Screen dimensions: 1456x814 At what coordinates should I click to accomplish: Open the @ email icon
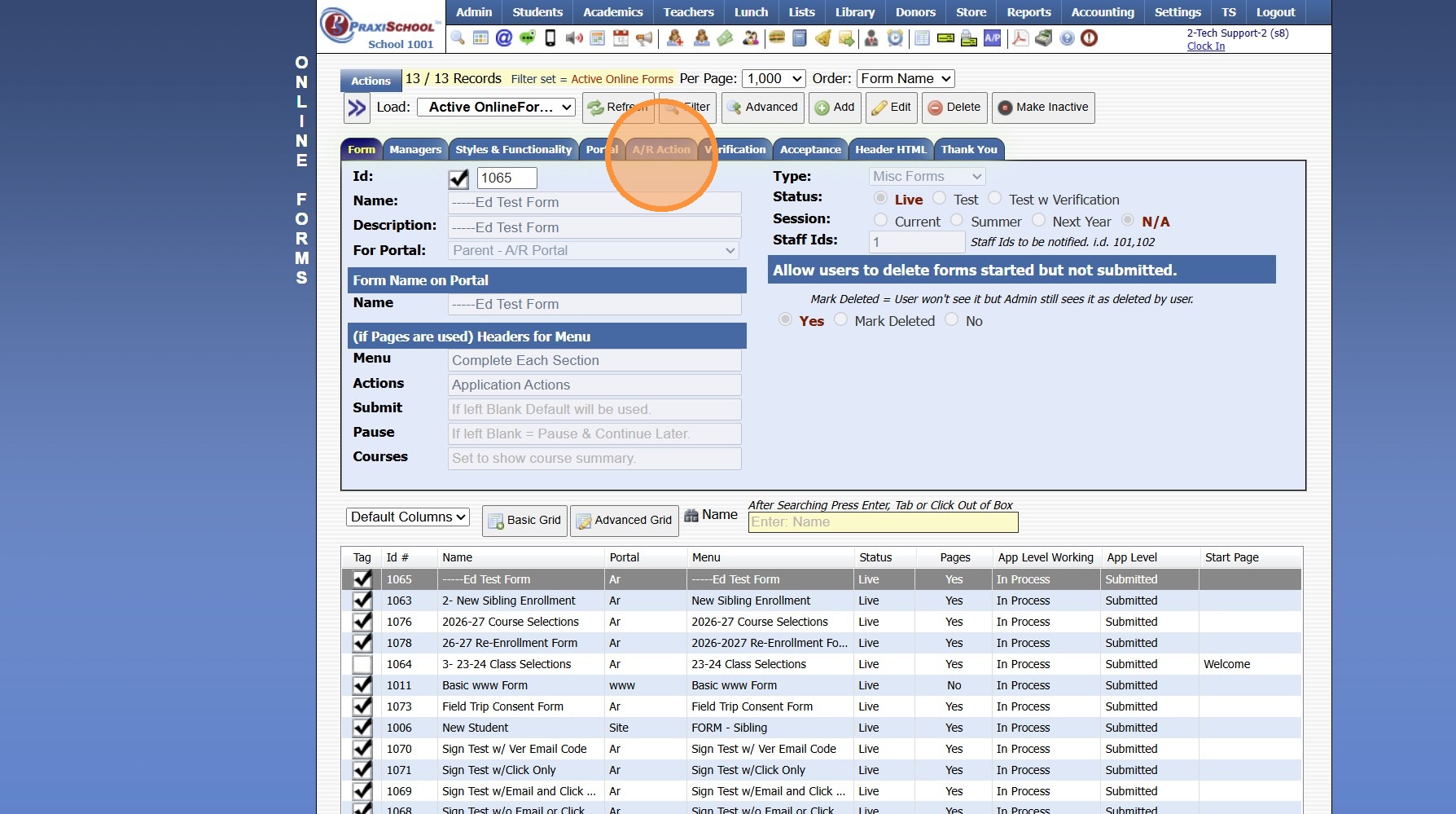pos(504,38)
